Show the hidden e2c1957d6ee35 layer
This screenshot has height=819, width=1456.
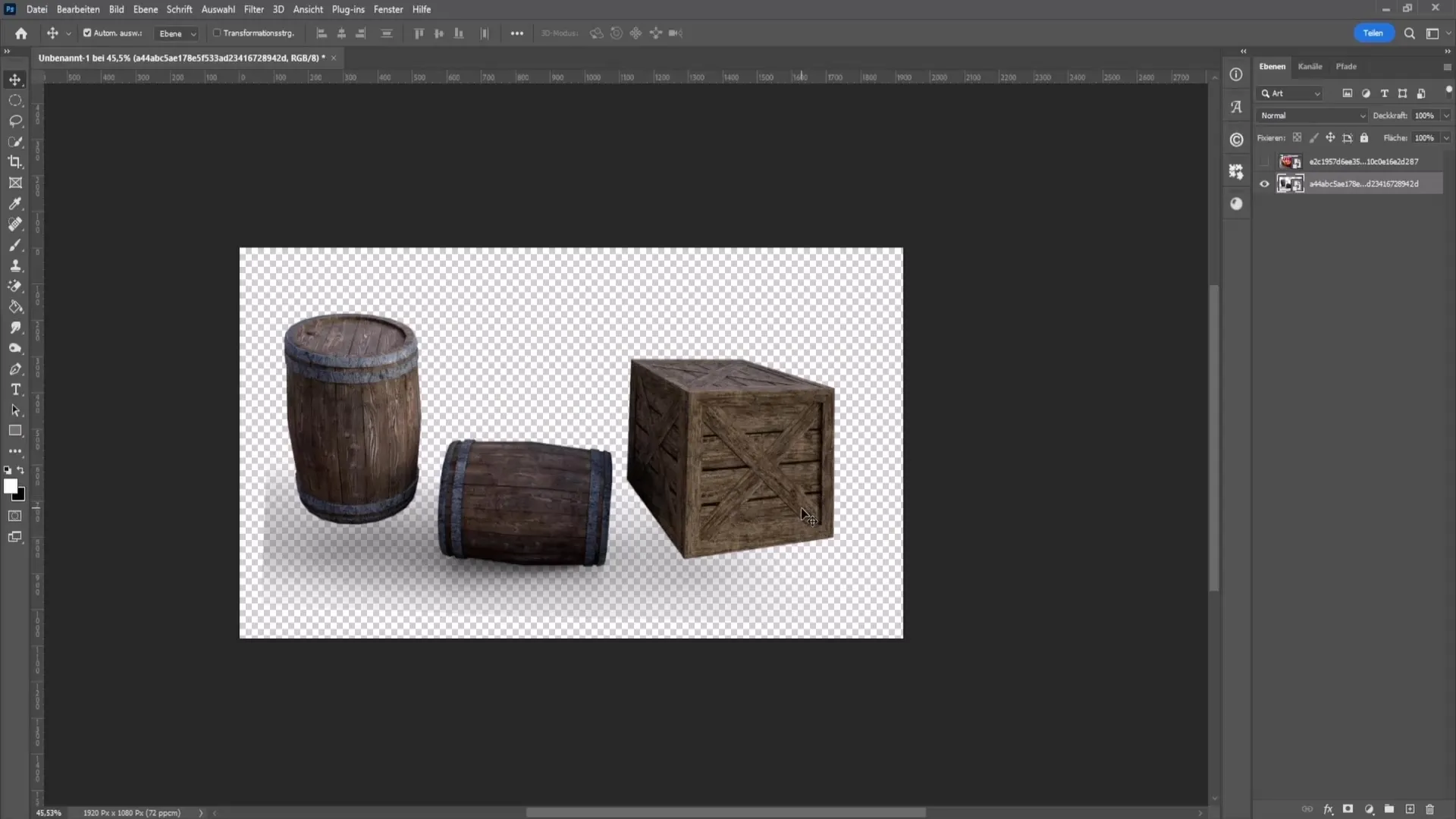point(1264,162)
